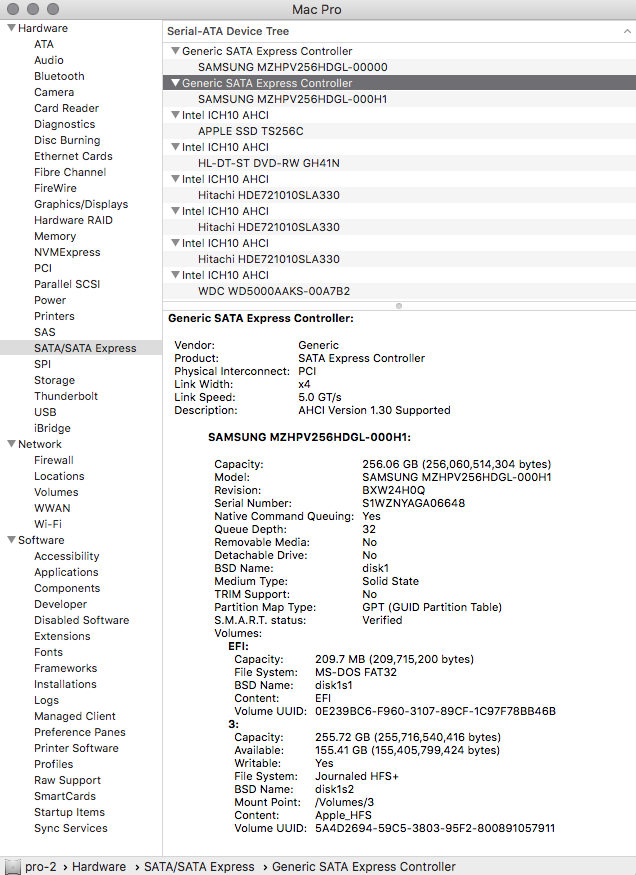Image resolution: width=636 pixels, height=875 pixels.
Task: Select PCI in the sidebar
Action: tap(43, 268)
